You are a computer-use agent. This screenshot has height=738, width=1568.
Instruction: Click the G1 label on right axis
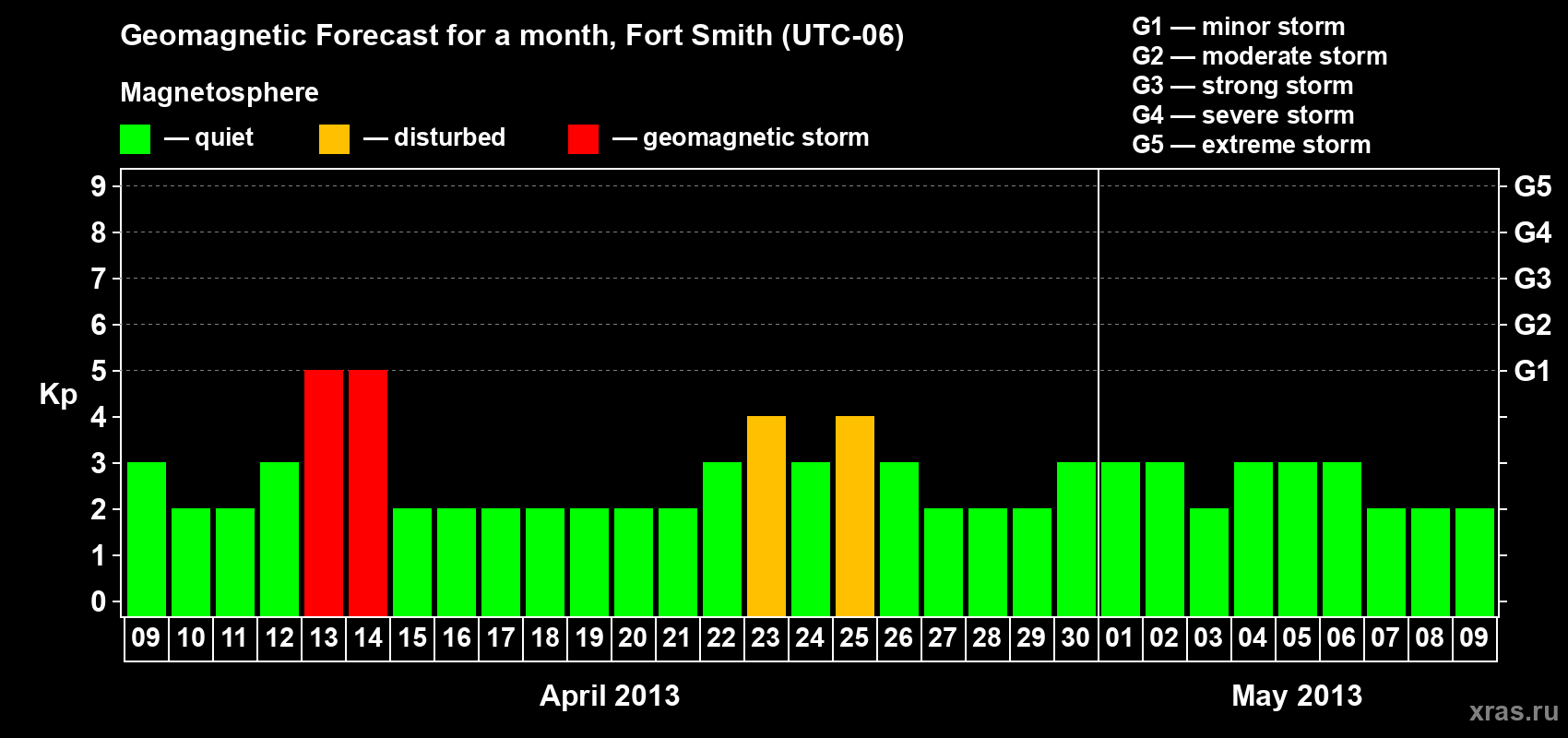pos(1532,371)
